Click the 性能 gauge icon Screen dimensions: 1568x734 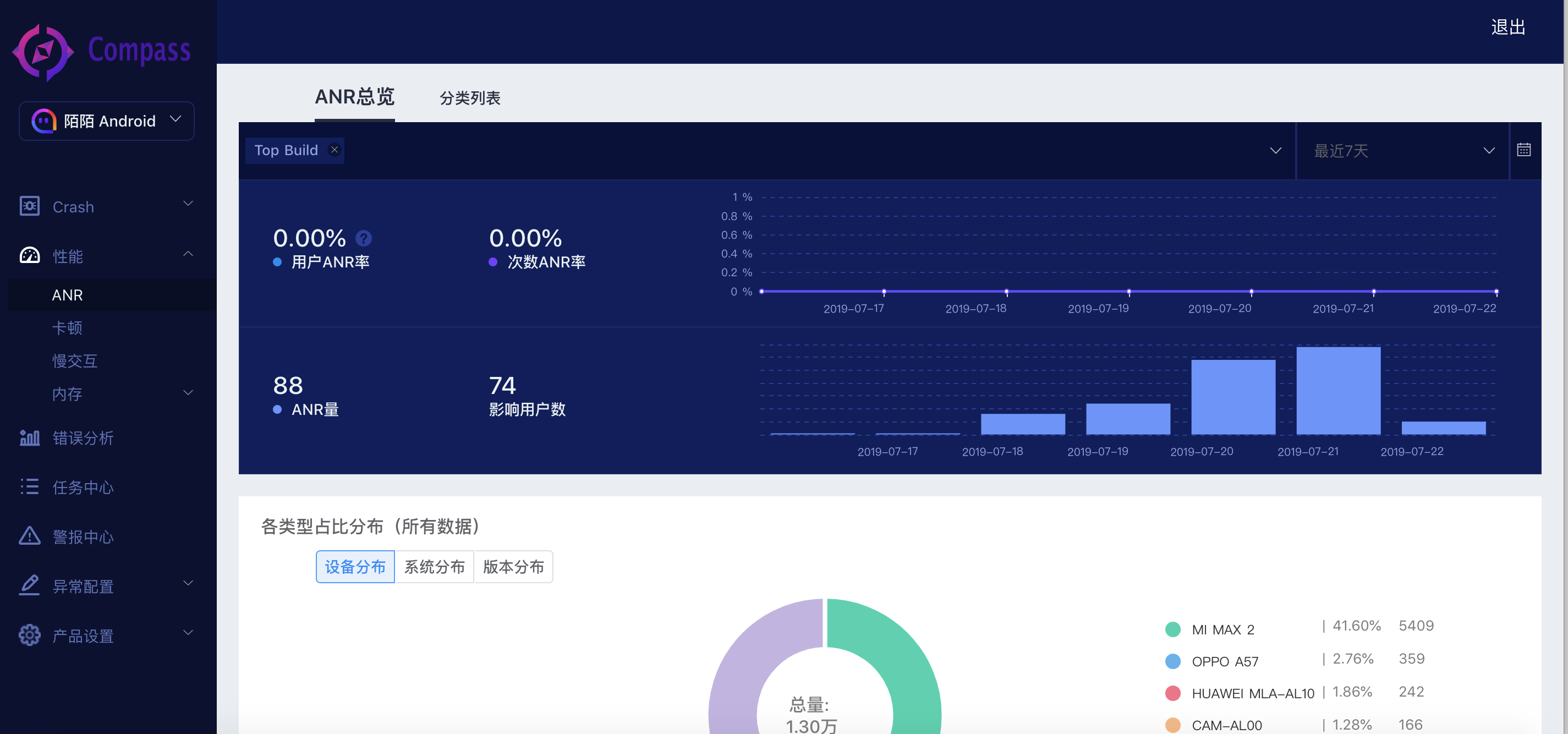point(30,256)
